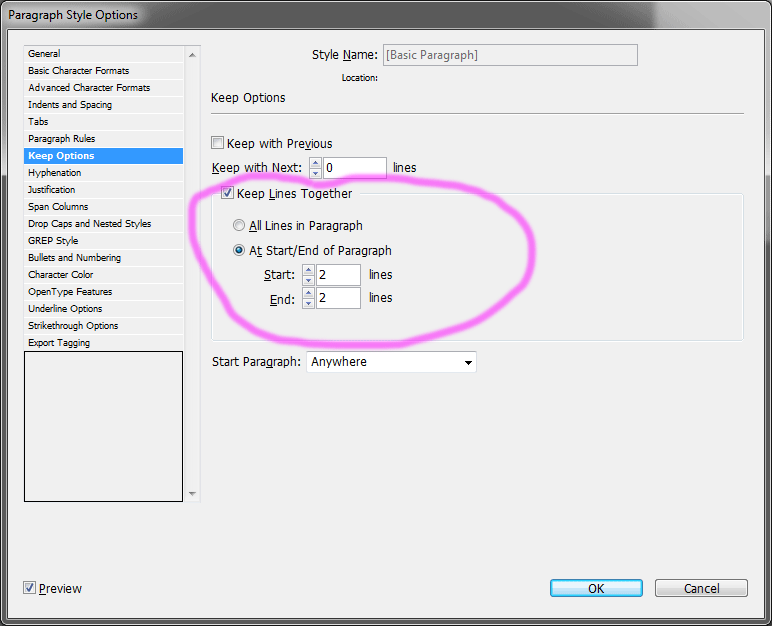This screenshot has height=626, width=772.
Task: Click category list scroll down arrow
Action: (x=192, y=494)
